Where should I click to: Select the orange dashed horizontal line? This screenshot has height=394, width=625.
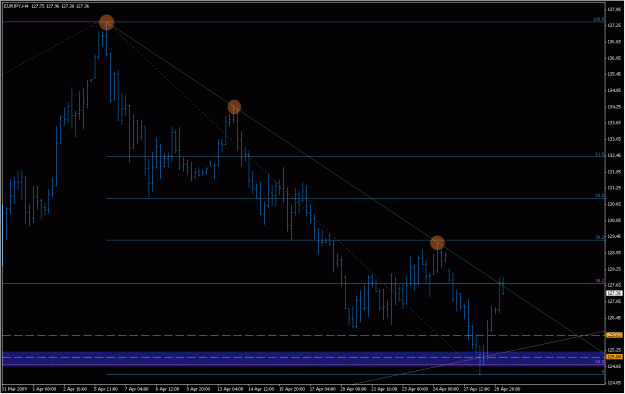(x=303, y=336)
